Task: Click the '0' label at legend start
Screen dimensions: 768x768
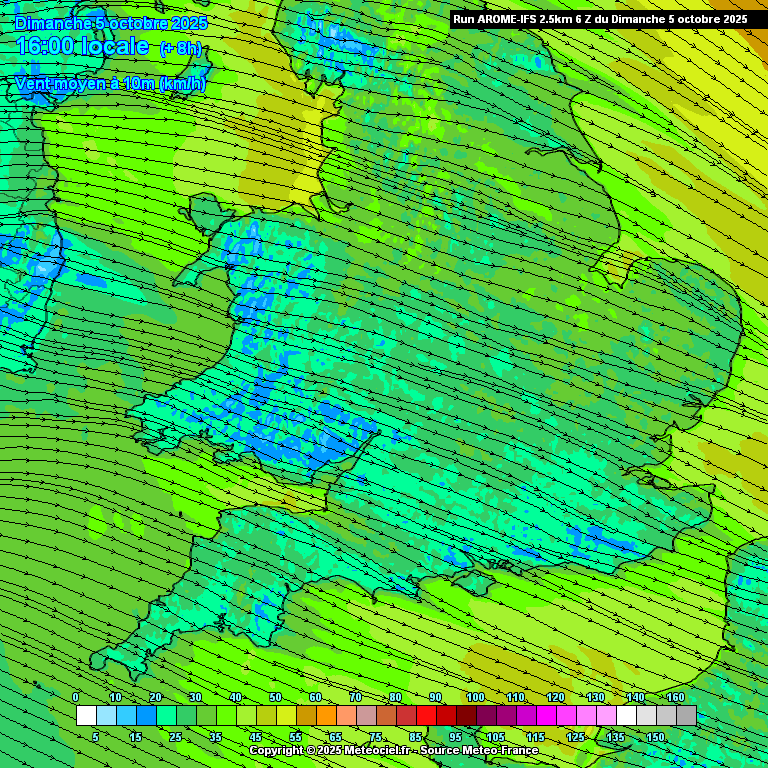Action: [x=76, y=697]
